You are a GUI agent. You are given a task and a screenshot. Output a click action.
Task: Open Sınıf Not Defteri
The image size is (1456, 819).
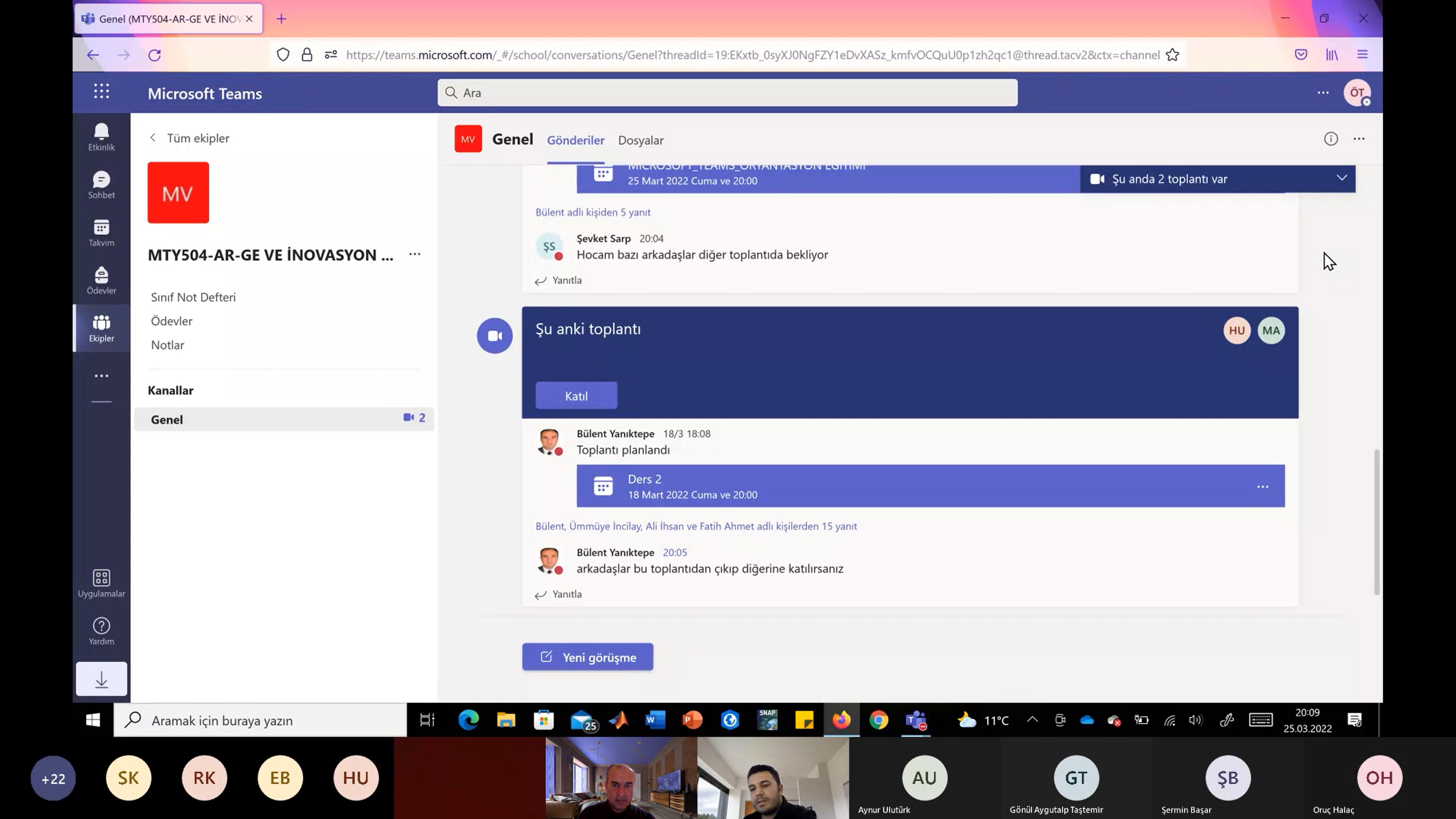point(193,297)
